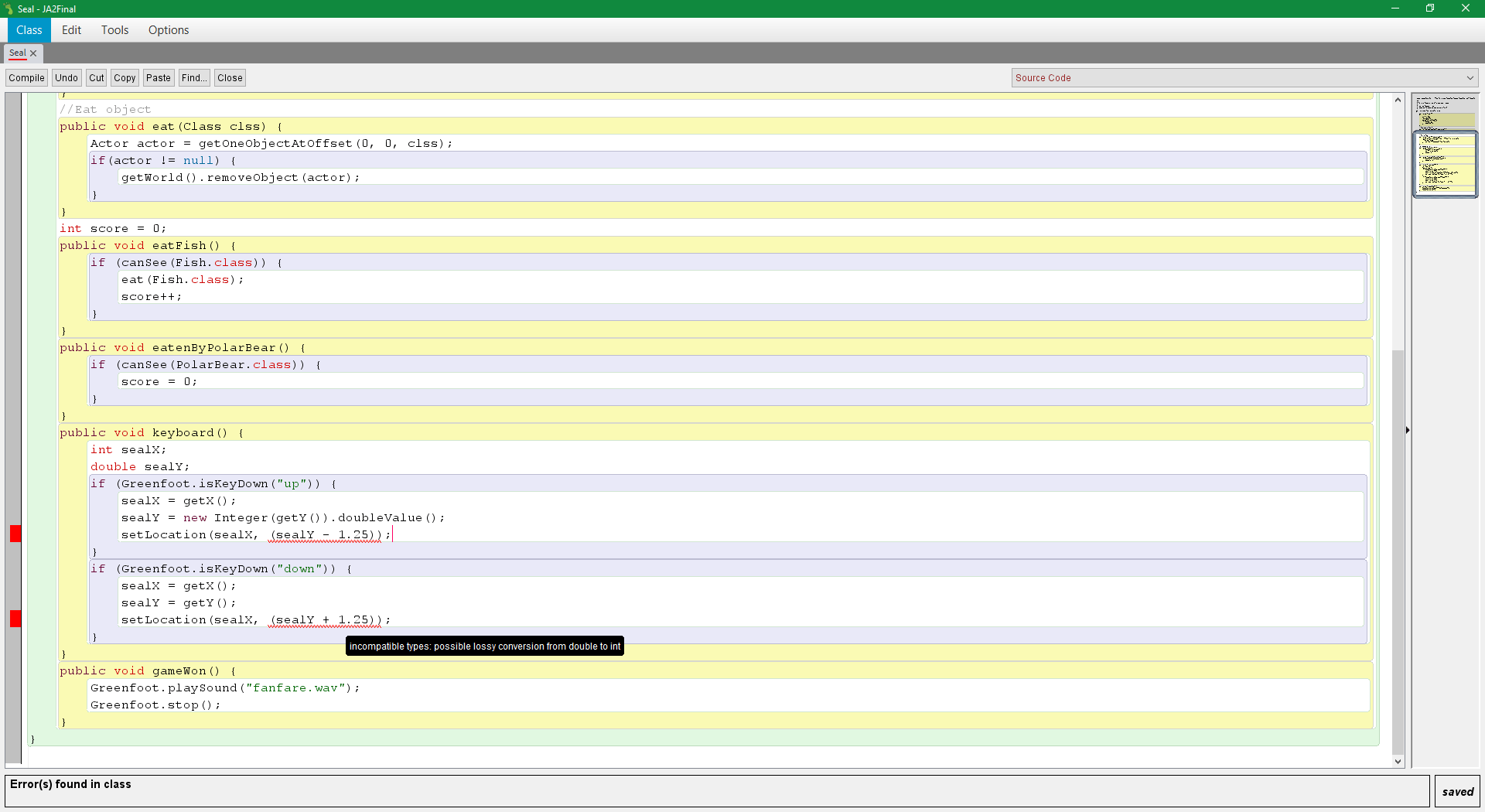Click the vertical scrollbar thumb
Image resolution: width=1485 pixels, height=812 pixels.
click(1398, 552)
